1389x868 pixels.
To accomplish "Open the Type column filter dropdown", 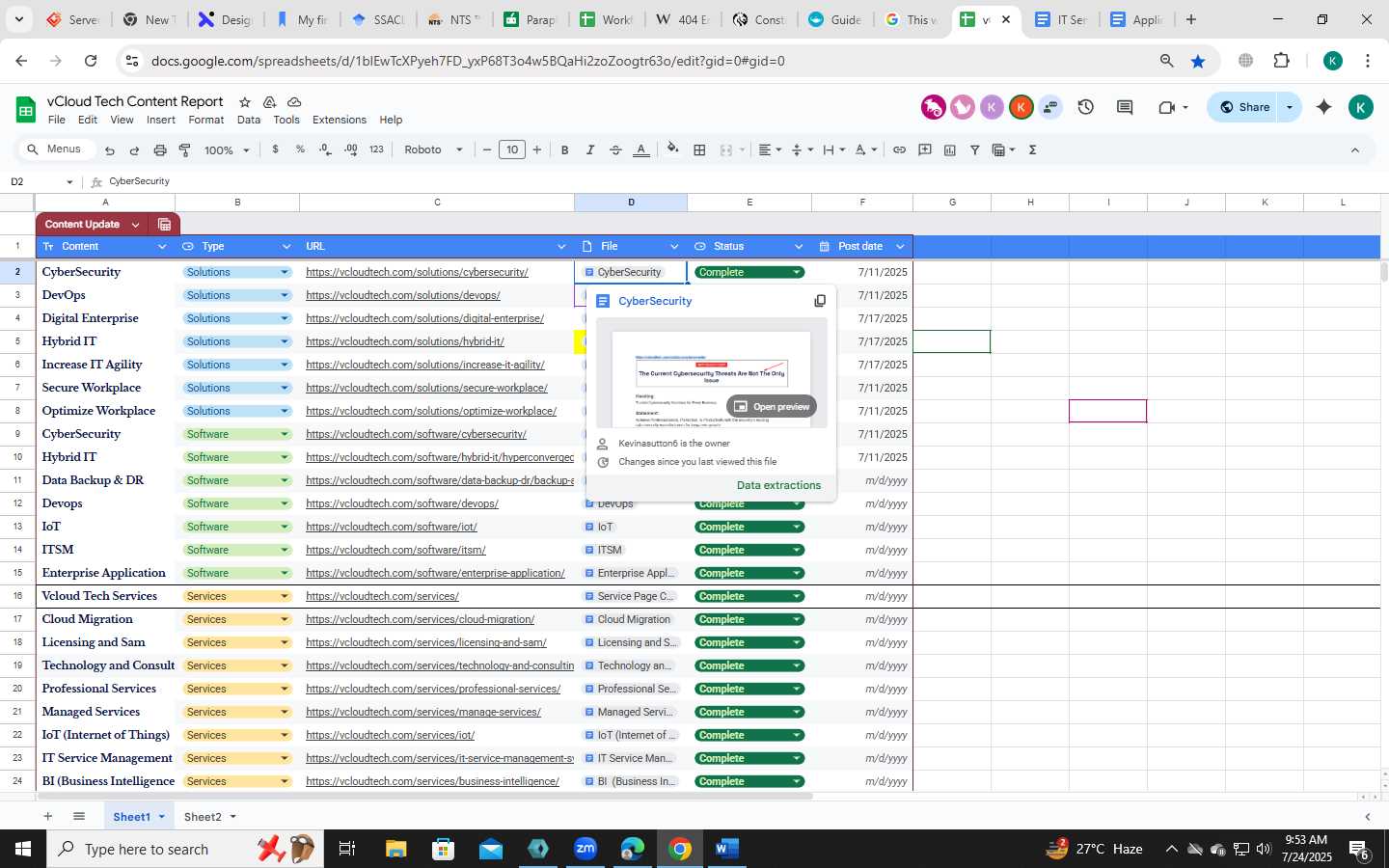I will coord(286,247).
